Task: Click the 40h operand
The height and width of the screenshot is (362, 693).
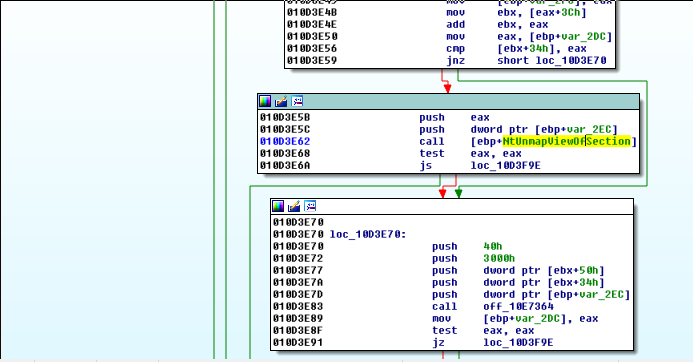Action: 493,246
